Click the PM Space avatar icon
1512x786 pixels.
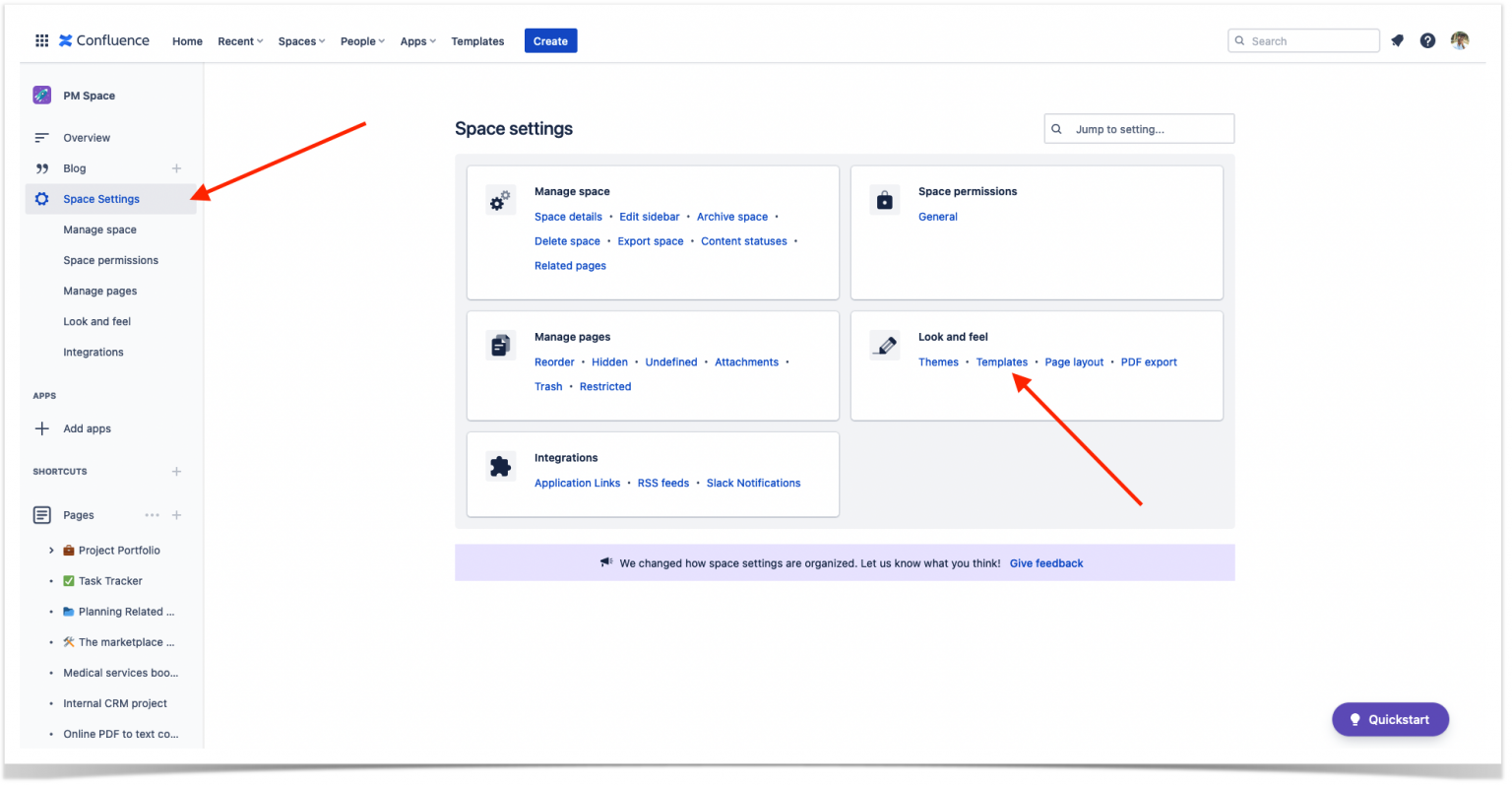tap(41, 95)
